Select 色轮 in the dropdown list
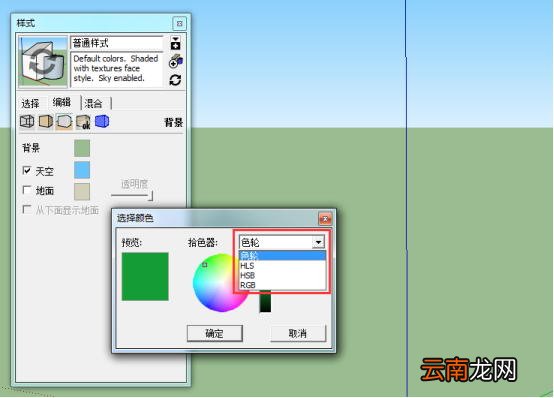 point(282,255)
